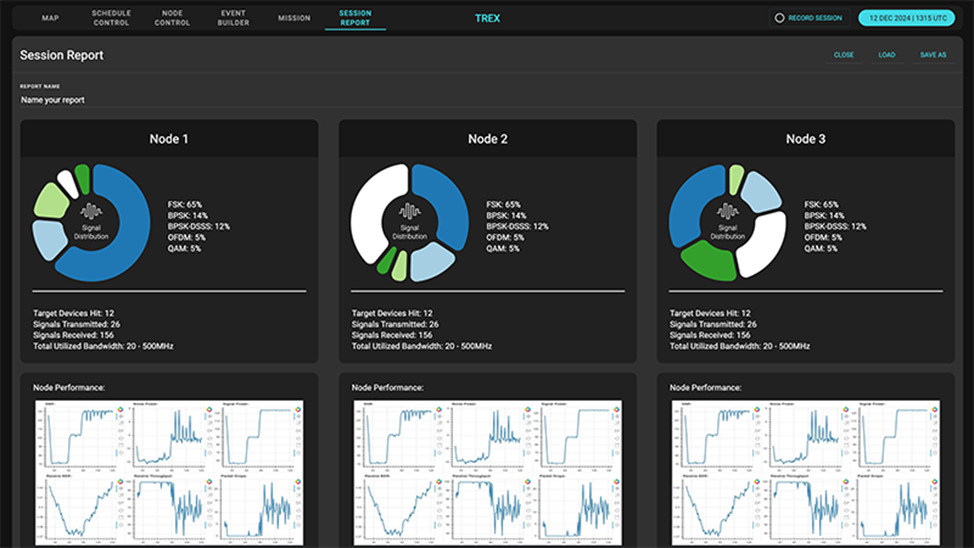Open the Event Builder tab
This screenshot has height=548, width=974.
(x=233, y=18)
